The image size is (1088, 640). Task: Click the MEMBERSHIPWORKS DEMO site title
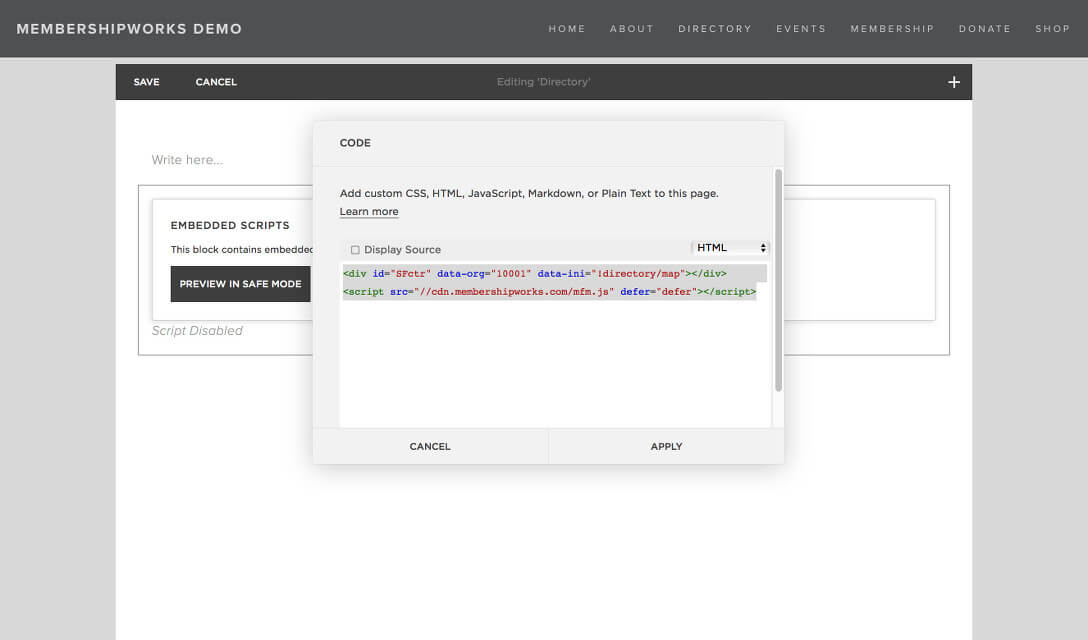pyautogui.click(x=129, y=29)
